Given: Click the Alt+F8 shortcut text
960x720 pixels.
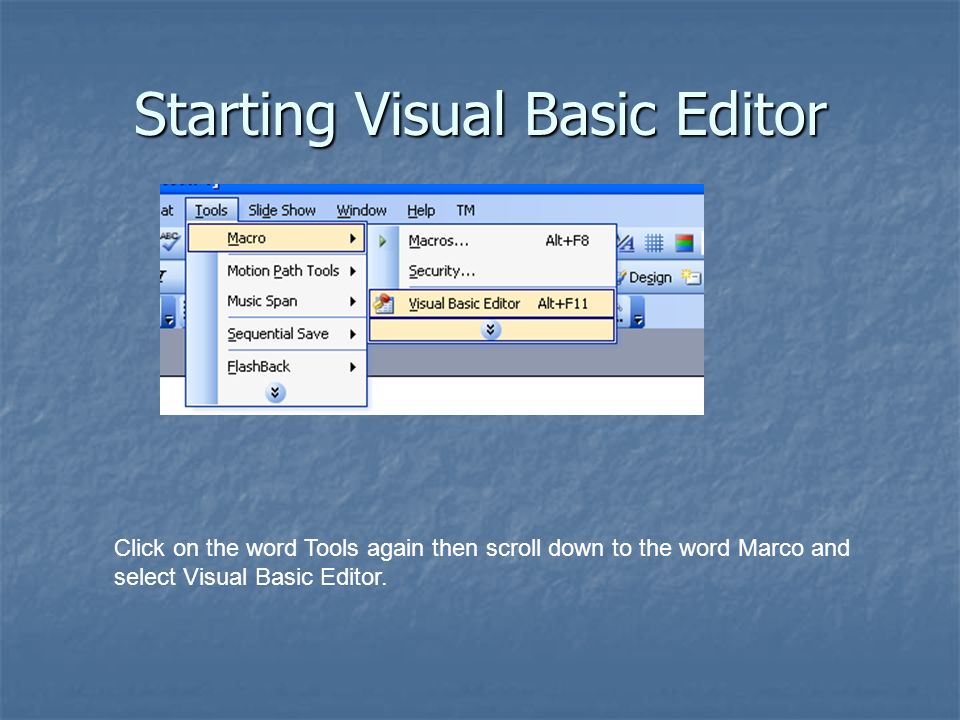Looking at the screenshot, I should pyautogui.click(x=567, y=241).
